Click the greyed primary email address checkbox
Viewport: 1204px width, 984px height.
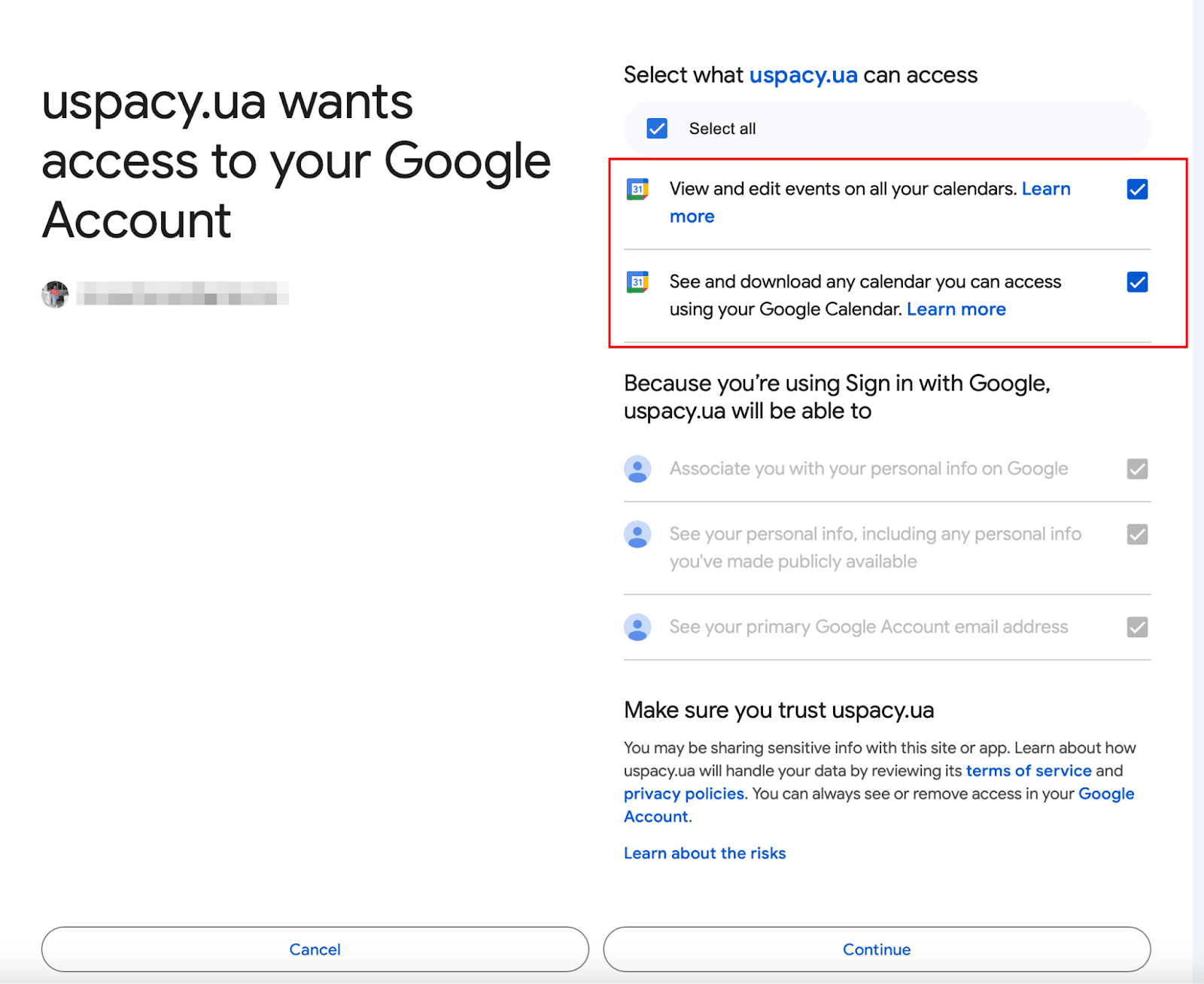pos(1137,627)
